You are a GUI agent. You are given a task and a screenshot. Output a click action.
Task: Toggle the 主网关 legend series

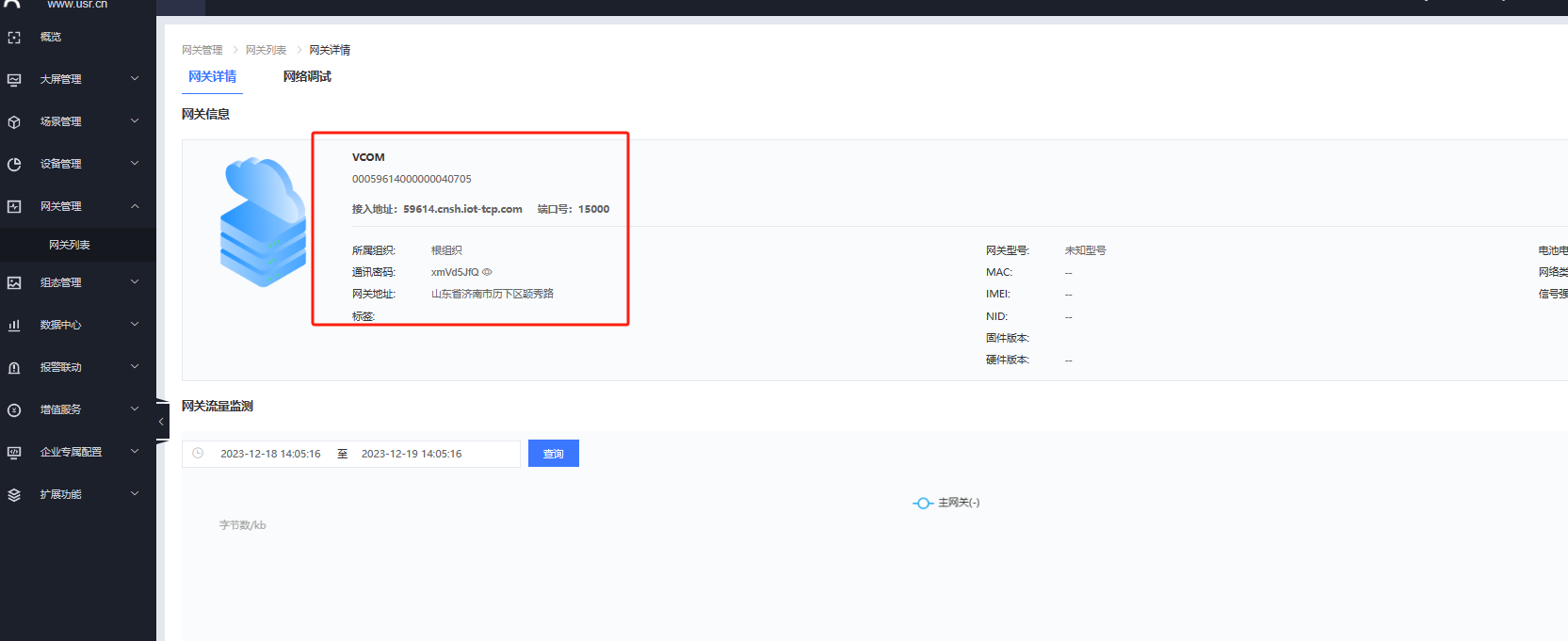(x=946, y=503)
